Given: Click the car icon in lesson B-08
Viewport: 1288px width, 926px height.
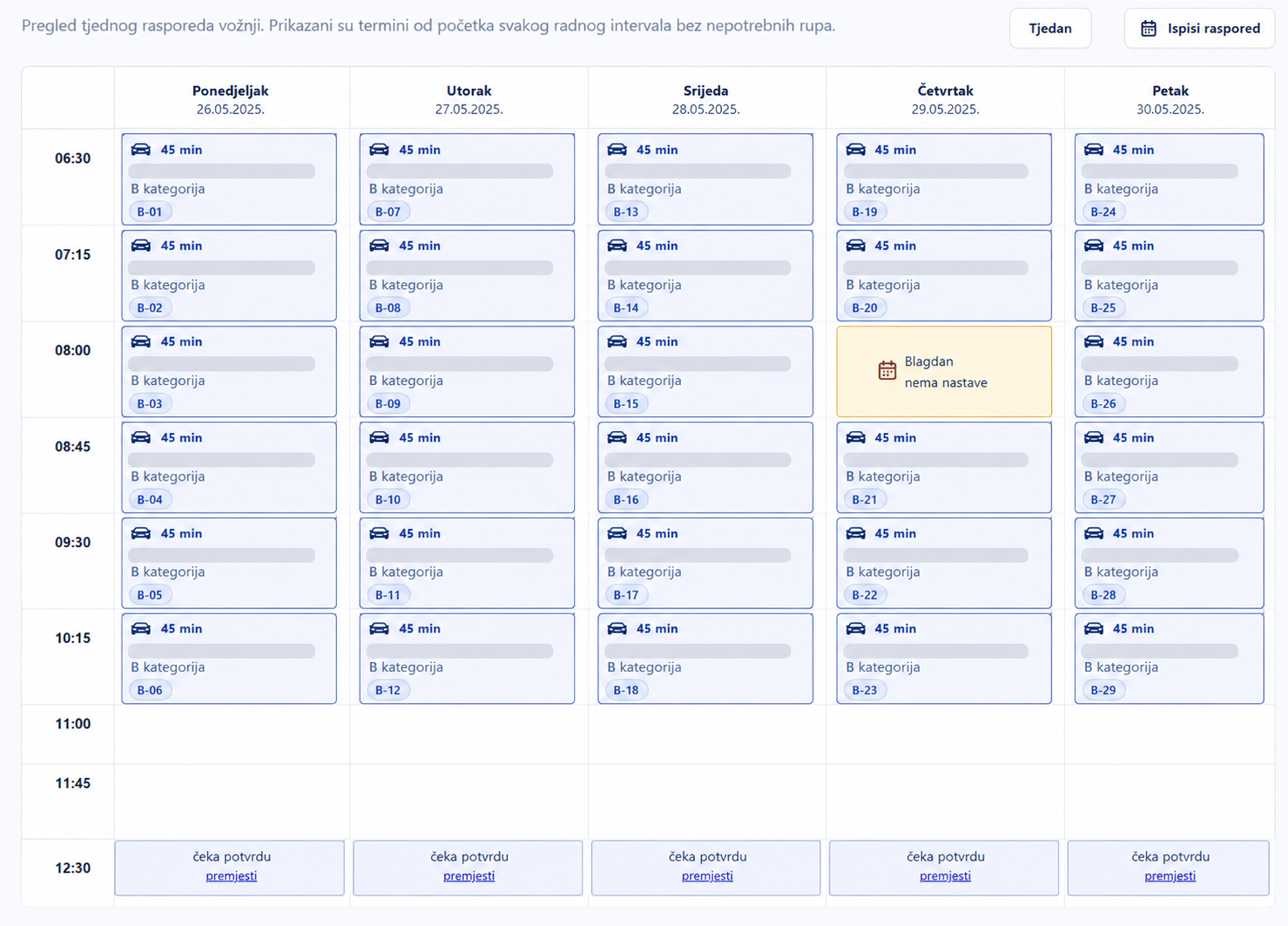Looking at the screenshot, I should tap(379, 246).
